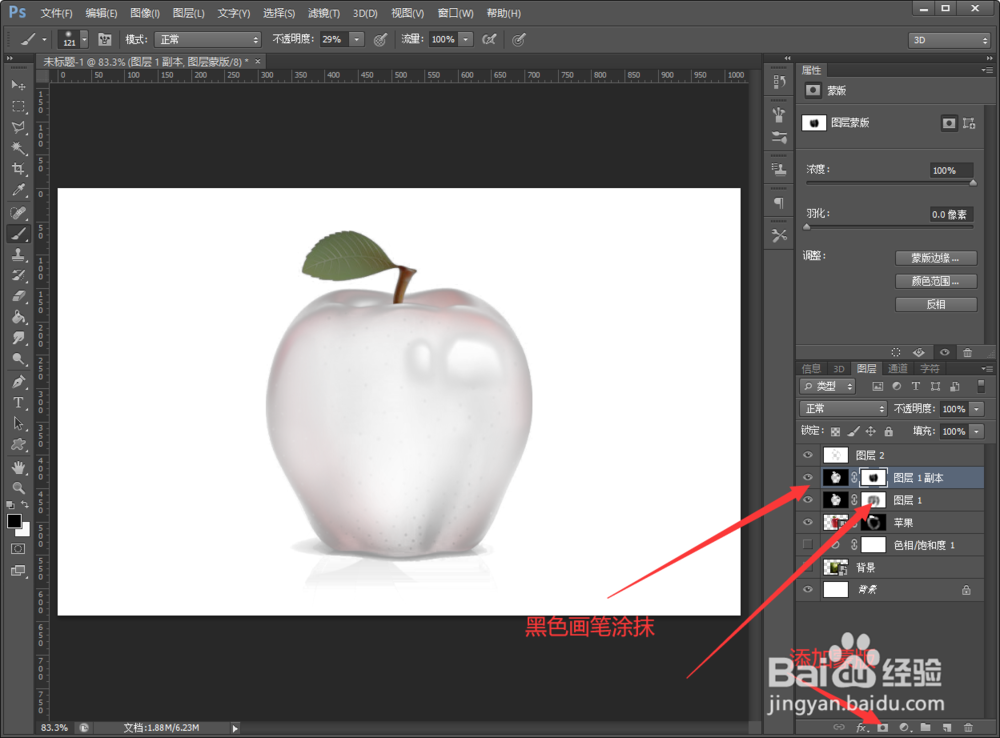The width and height of the screenshot is (1000, 738).
Task: Open the 窗口(W) menu
Action: click(x=455, y=13)
